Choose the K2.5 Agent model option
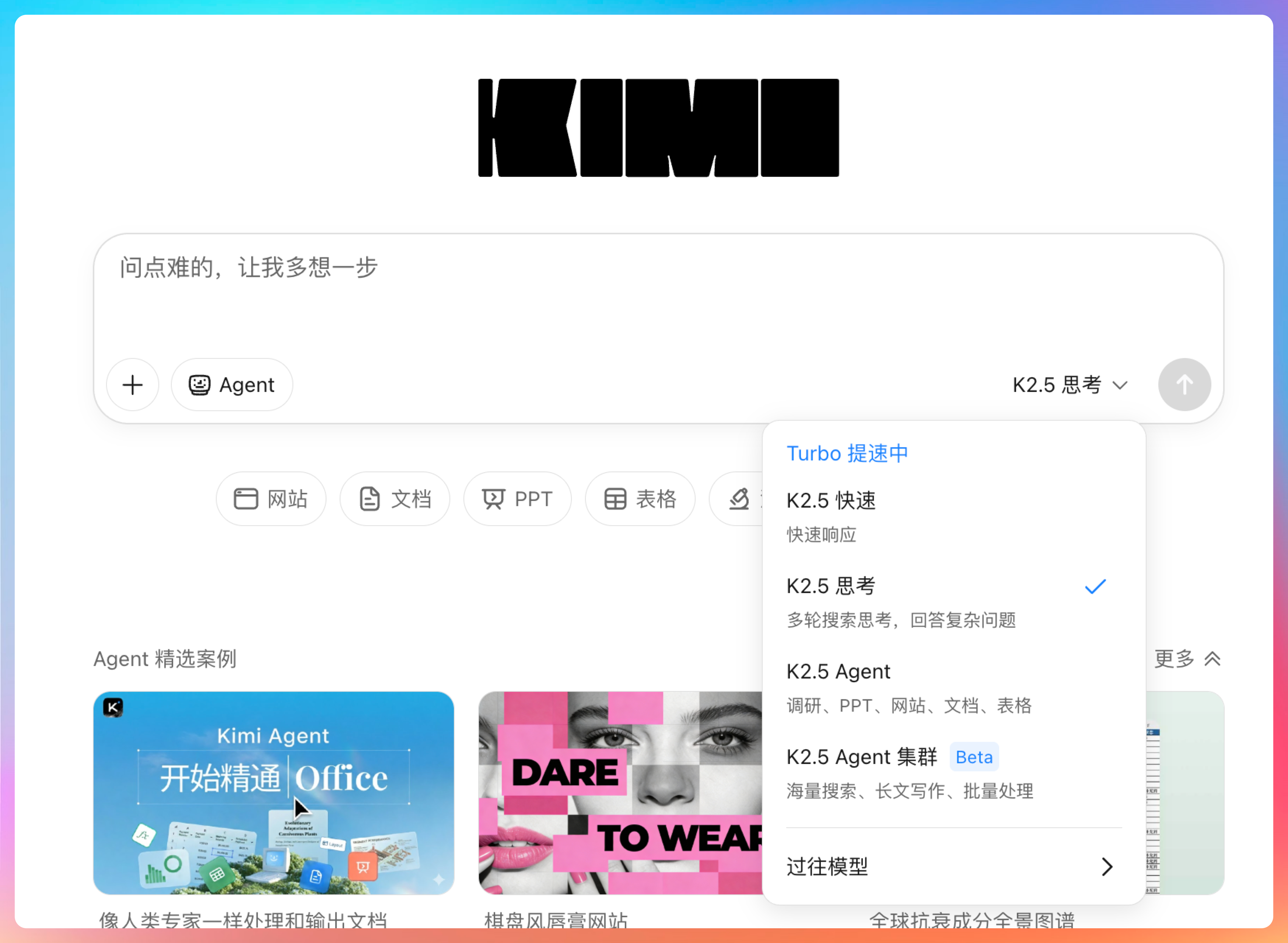1288x943 pixels. (838, 672)
